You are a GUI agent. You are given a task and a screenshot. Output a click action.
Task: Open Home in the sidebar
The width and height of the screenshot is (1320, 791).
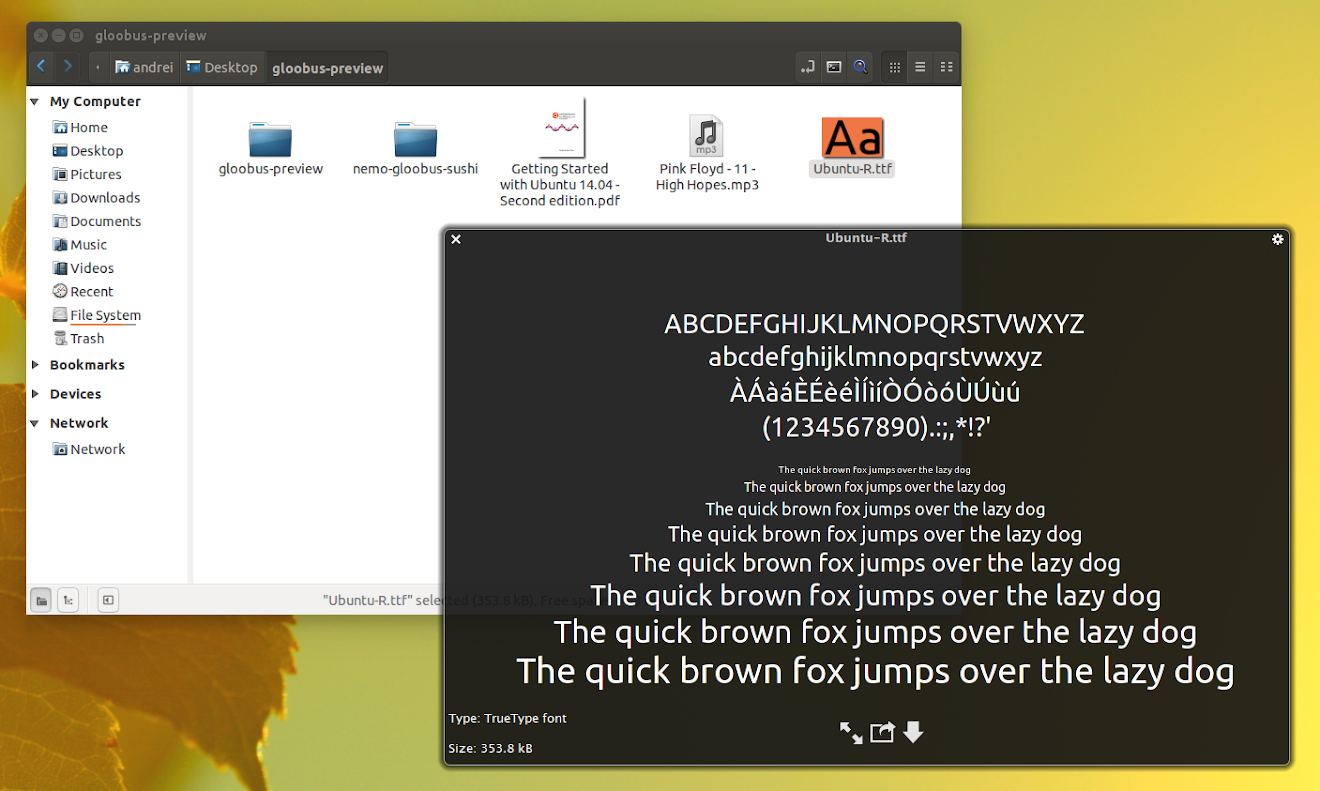80,127
